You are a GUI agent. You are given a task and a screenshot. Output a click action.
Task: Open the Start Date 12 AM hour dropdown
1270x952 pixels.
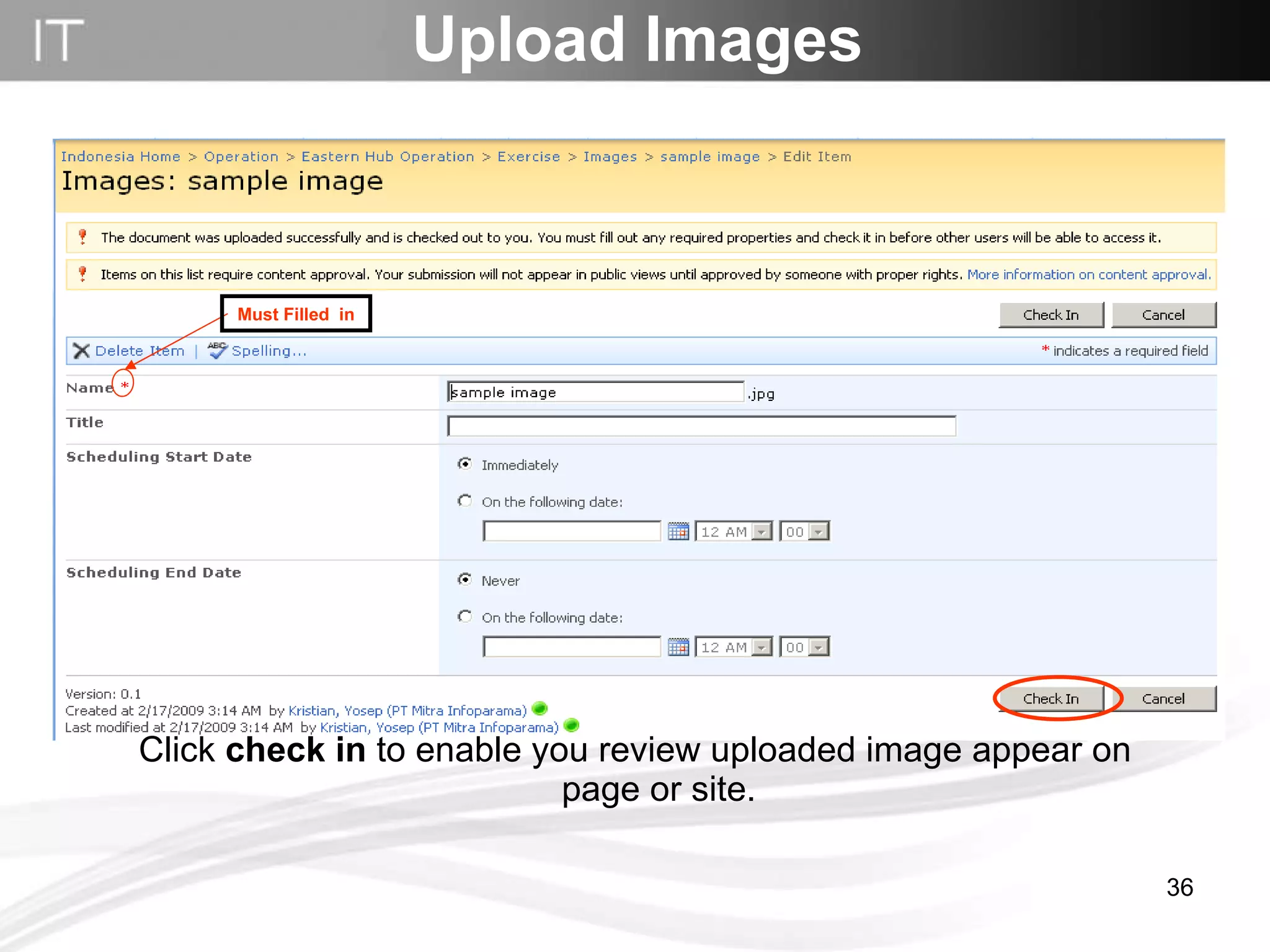pos(734,532)
